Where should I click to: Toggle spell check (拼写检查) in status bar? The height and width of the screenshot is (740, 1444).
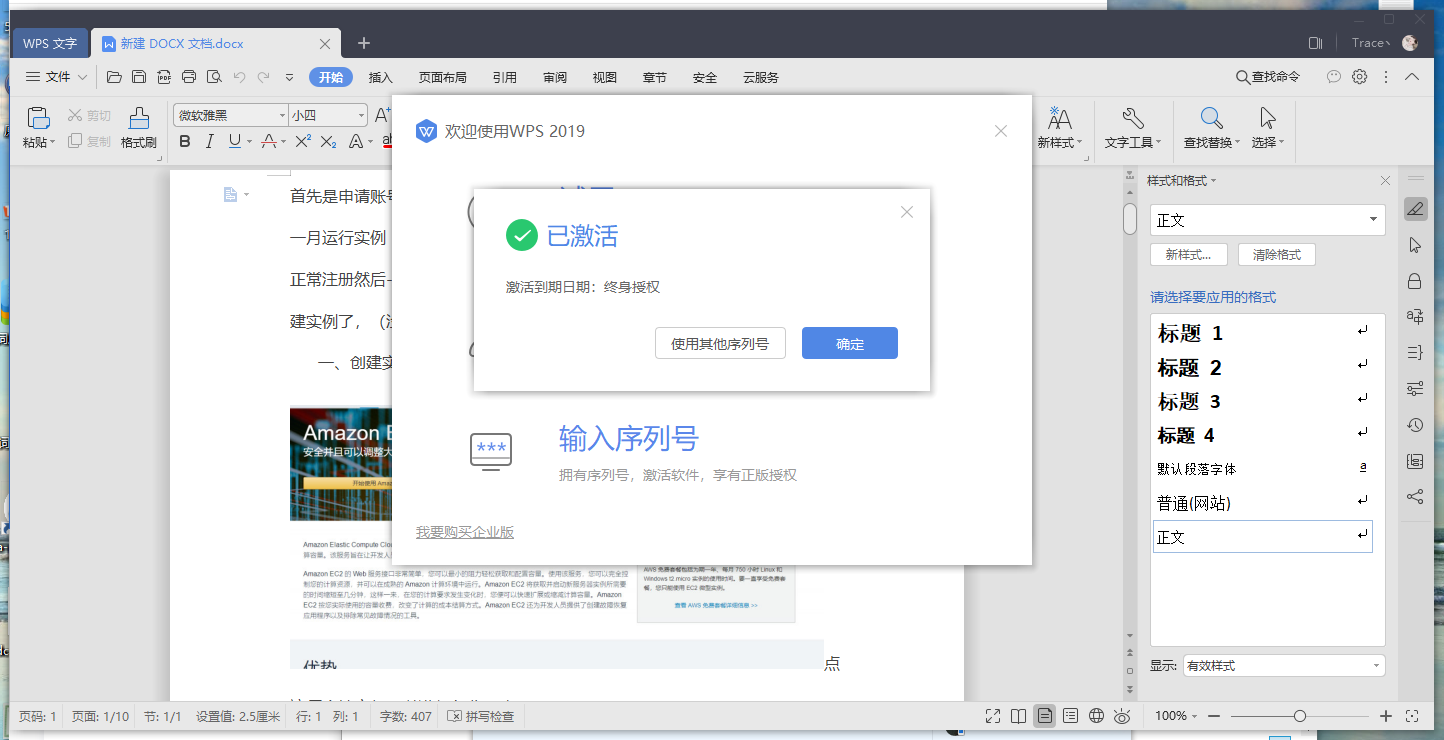click(x=481, y=716)
